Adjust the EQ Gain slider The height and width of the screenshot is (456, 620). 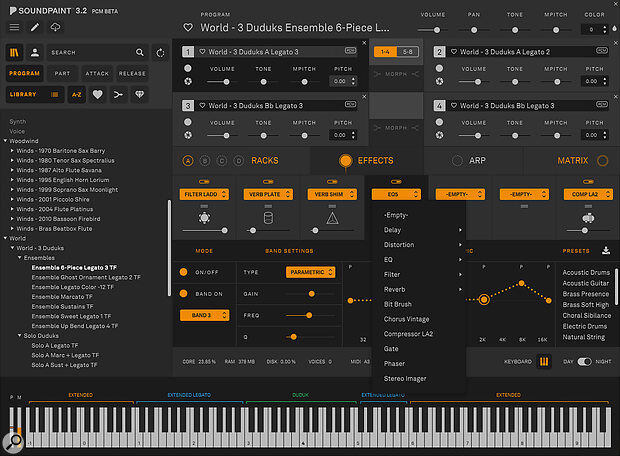(310, 293)
